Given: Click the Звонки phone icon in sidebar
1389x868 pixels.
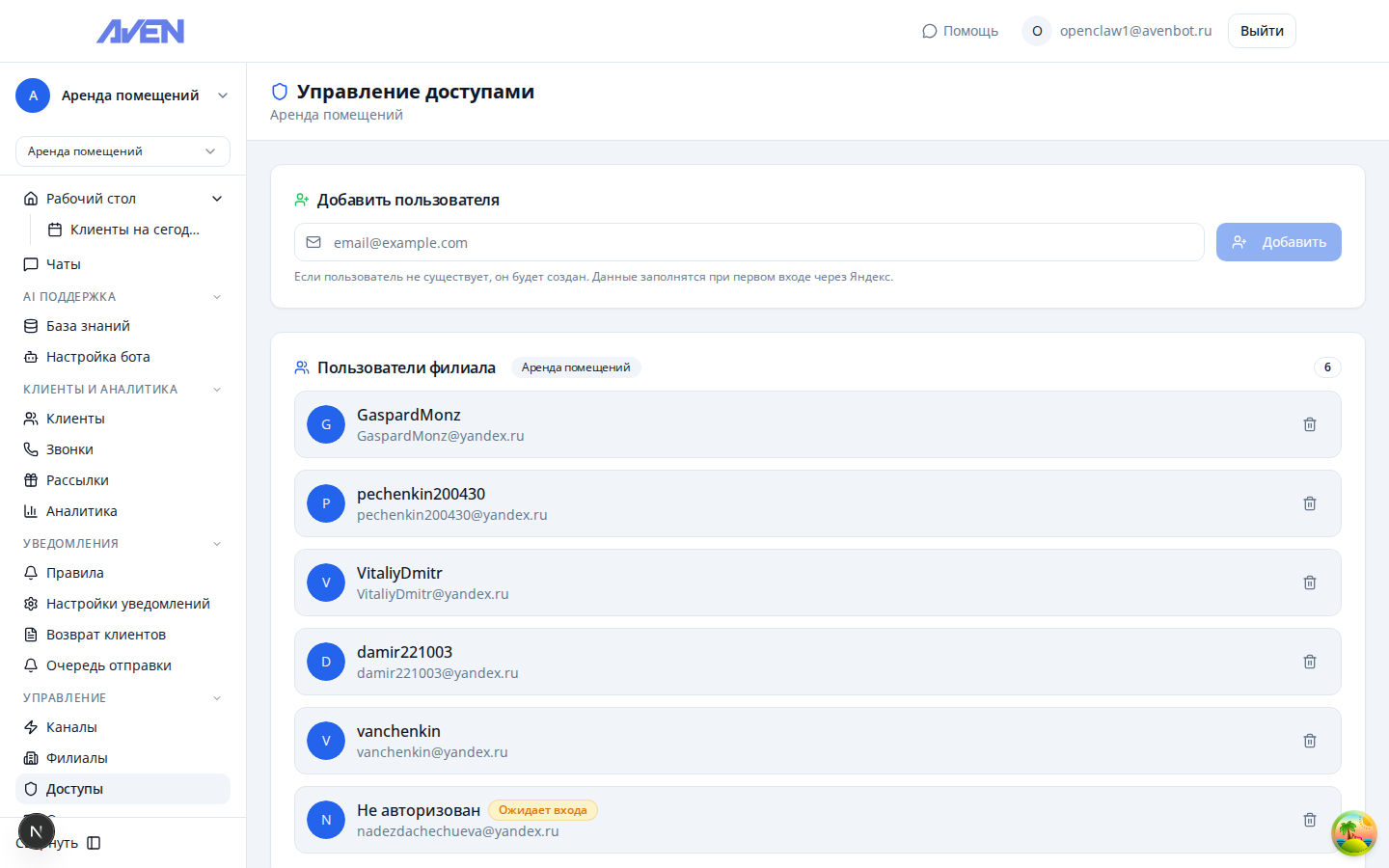Looking at the screenshot, I should (x=30, y=448).
